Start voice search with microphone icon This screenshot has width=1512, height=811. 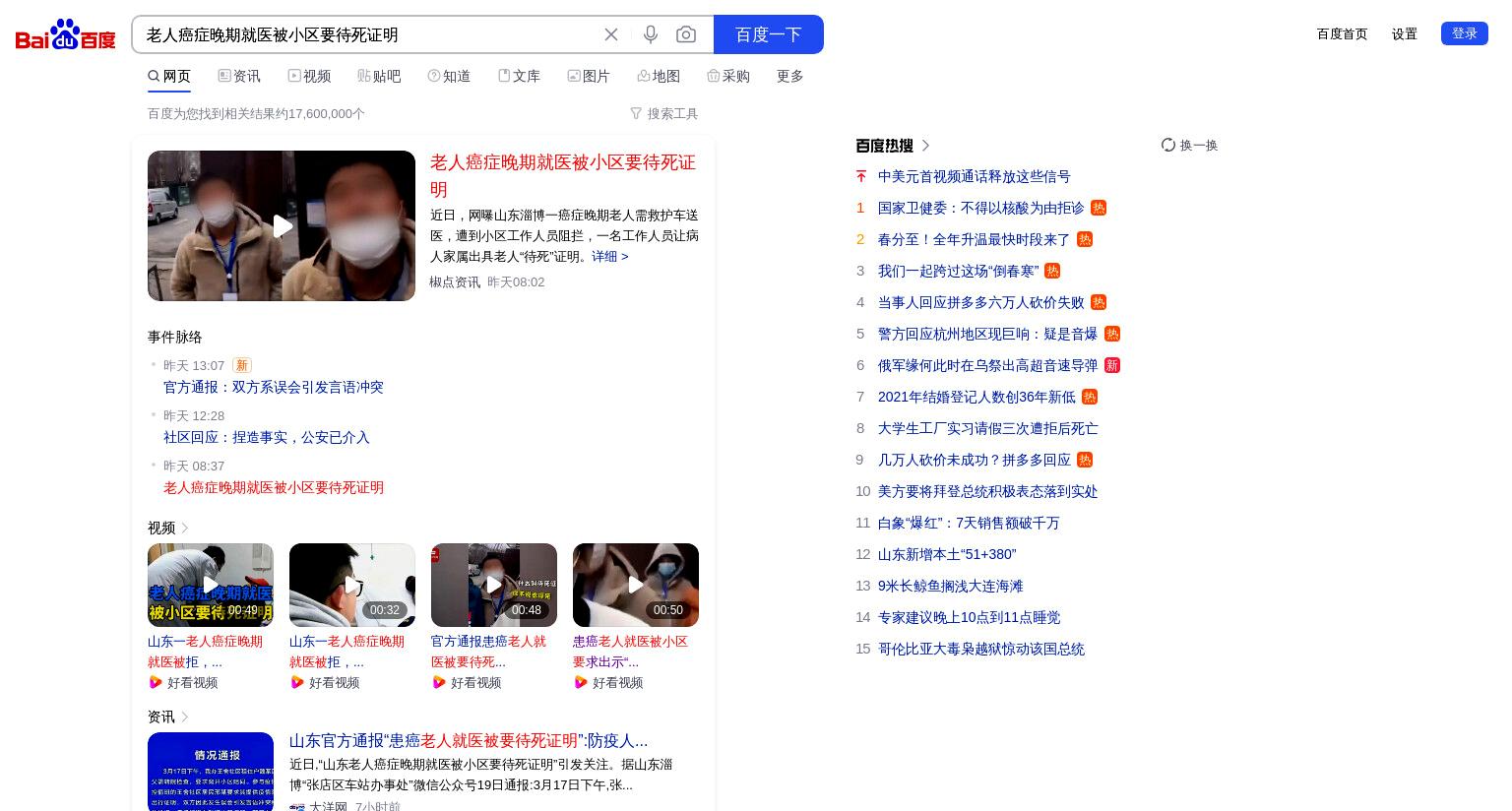tap(650, 34)
